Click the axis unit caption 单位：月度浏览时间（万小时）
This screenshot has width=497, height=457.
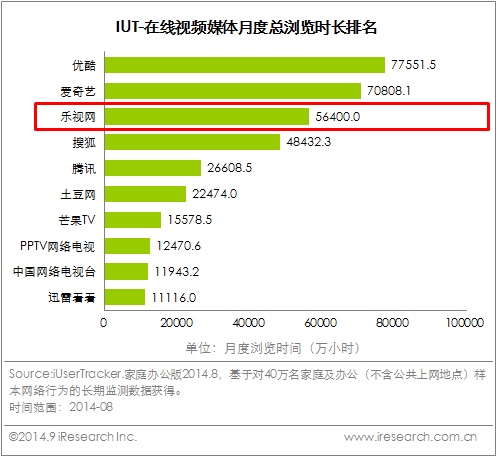pos(273,348)
